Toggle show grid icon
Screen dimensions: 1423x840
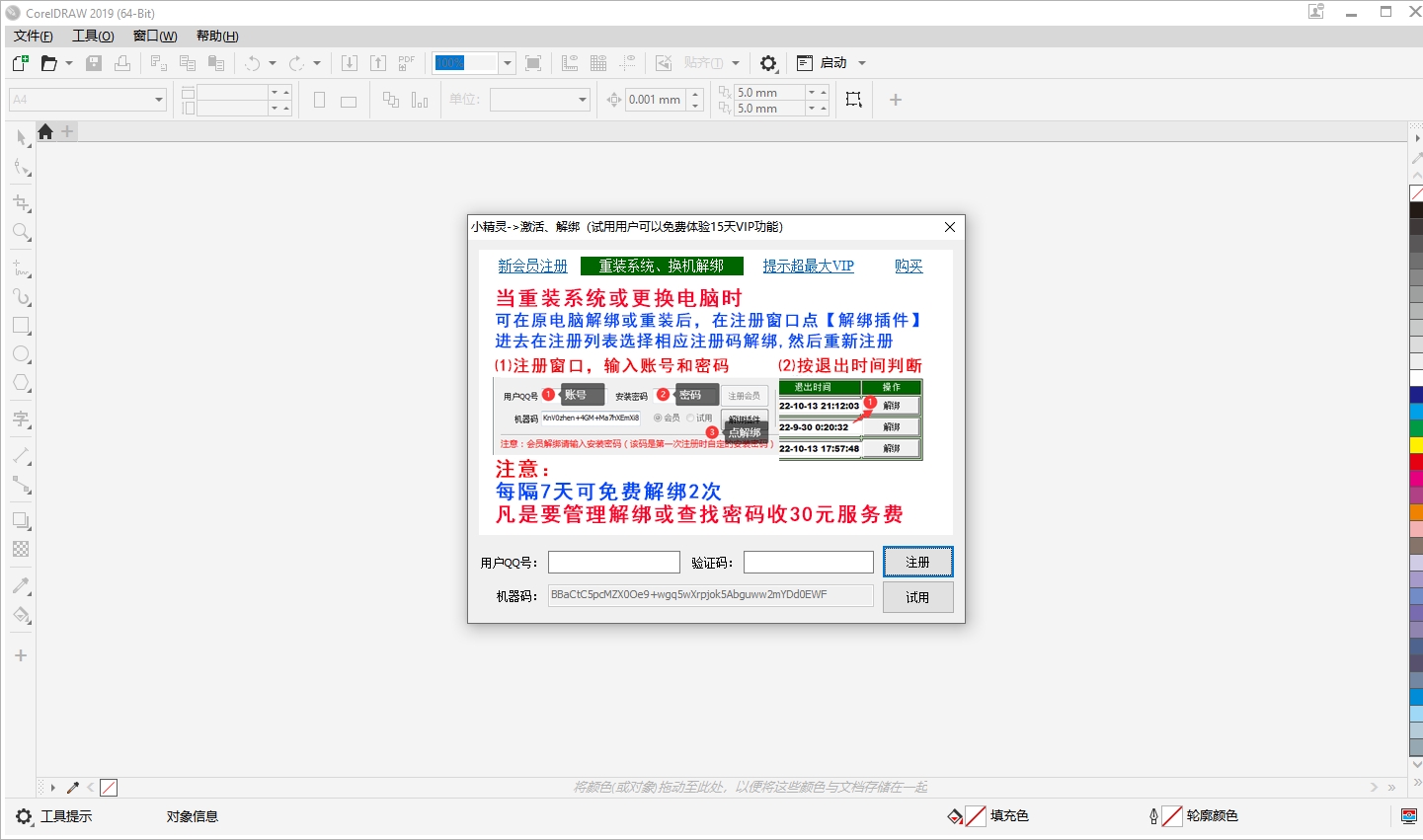pos(598,63)
